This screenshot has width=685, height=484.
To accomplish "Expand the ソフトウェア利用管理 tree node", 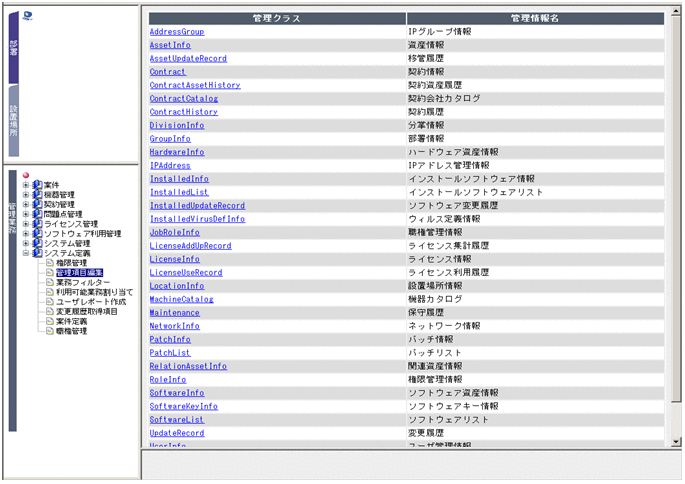I will click(x=26, y=233).
